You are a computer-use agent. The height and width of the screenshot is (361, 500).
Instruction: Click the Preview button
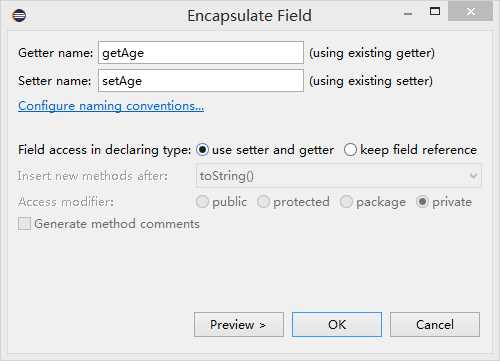click(x=239, y=324)
